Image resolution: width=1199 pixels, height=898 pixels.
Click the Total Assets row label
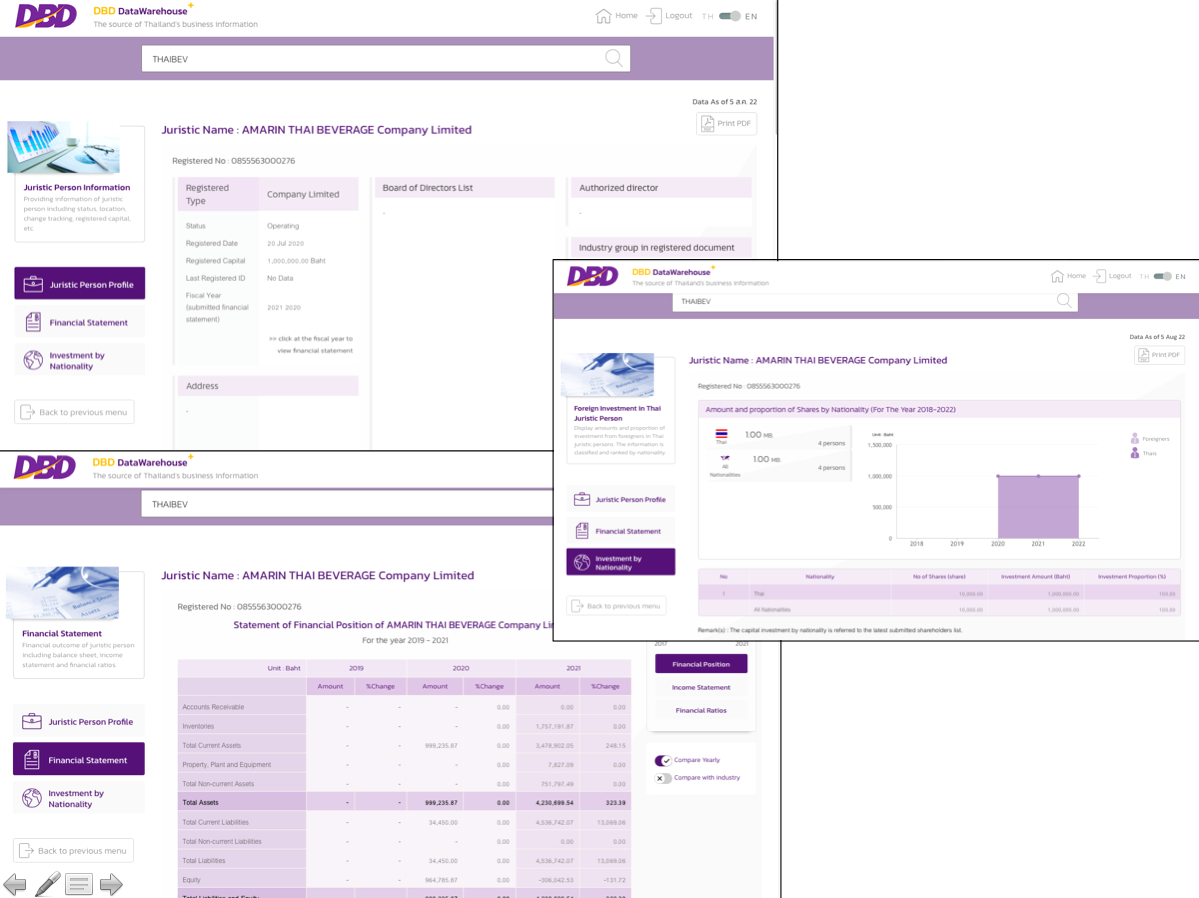tap(200, 802)
